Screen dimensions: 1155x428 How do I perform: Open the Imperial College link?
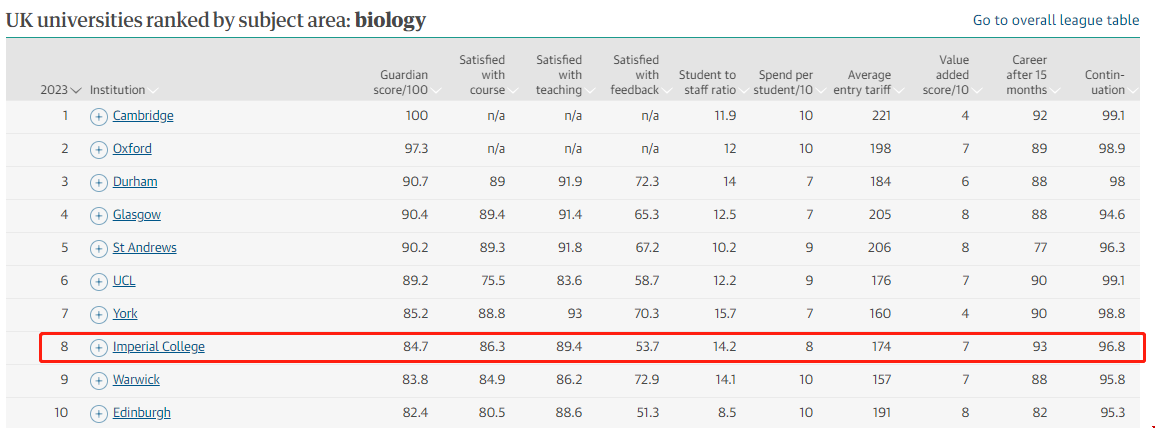pos(158,347)
